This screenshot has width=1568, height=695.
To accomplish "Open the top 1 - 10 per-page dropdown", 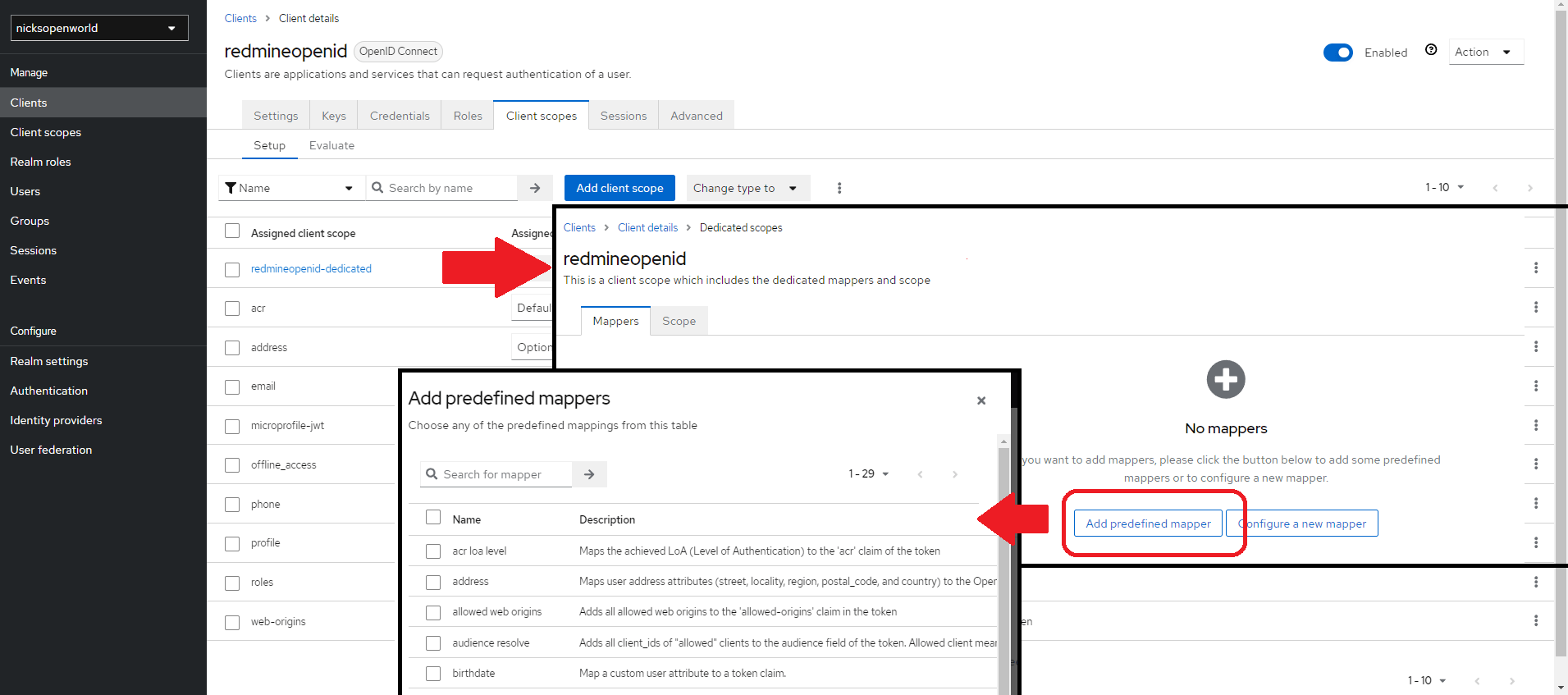I will click(x=1444, y=188).
